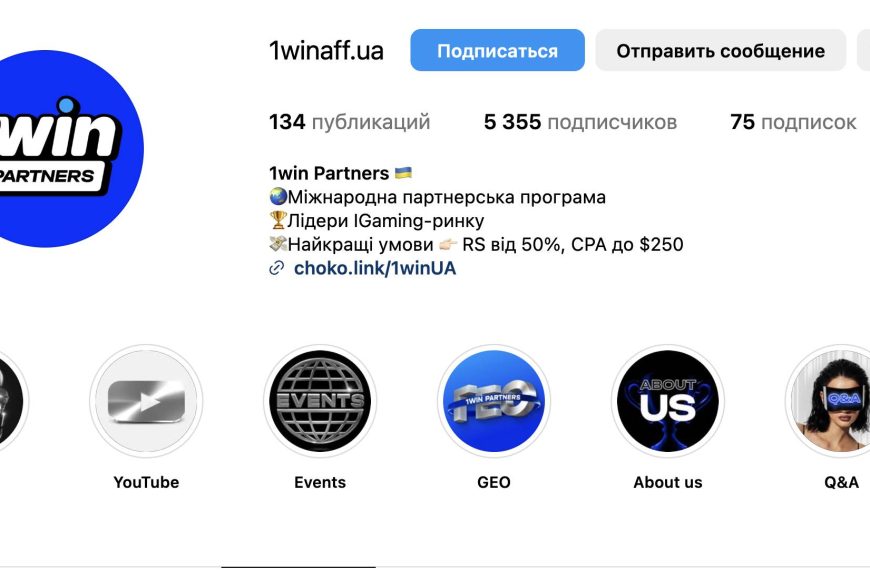This screenshot has width=870, height=570.
Task: View the GEO highlight circle
Action: (x=494, y=401)
